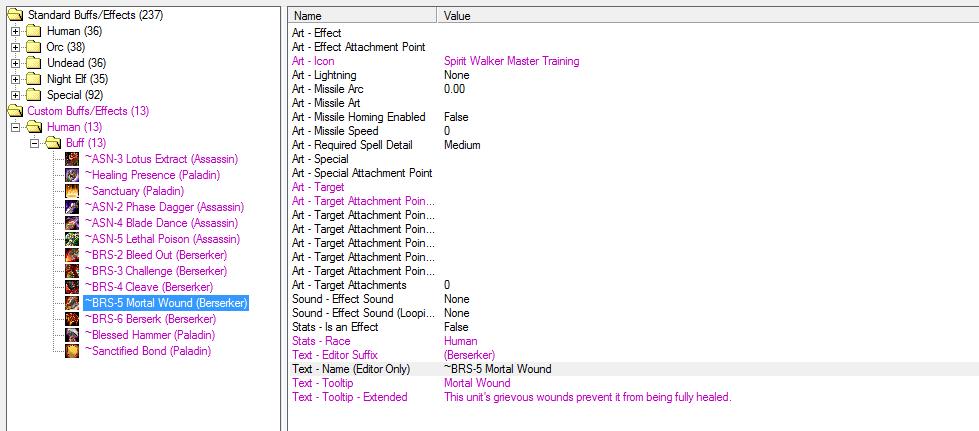Viewport: 979px width, 431px height.
Task: Click the Spirit Walker Master Training value
Action: (511, 61)
